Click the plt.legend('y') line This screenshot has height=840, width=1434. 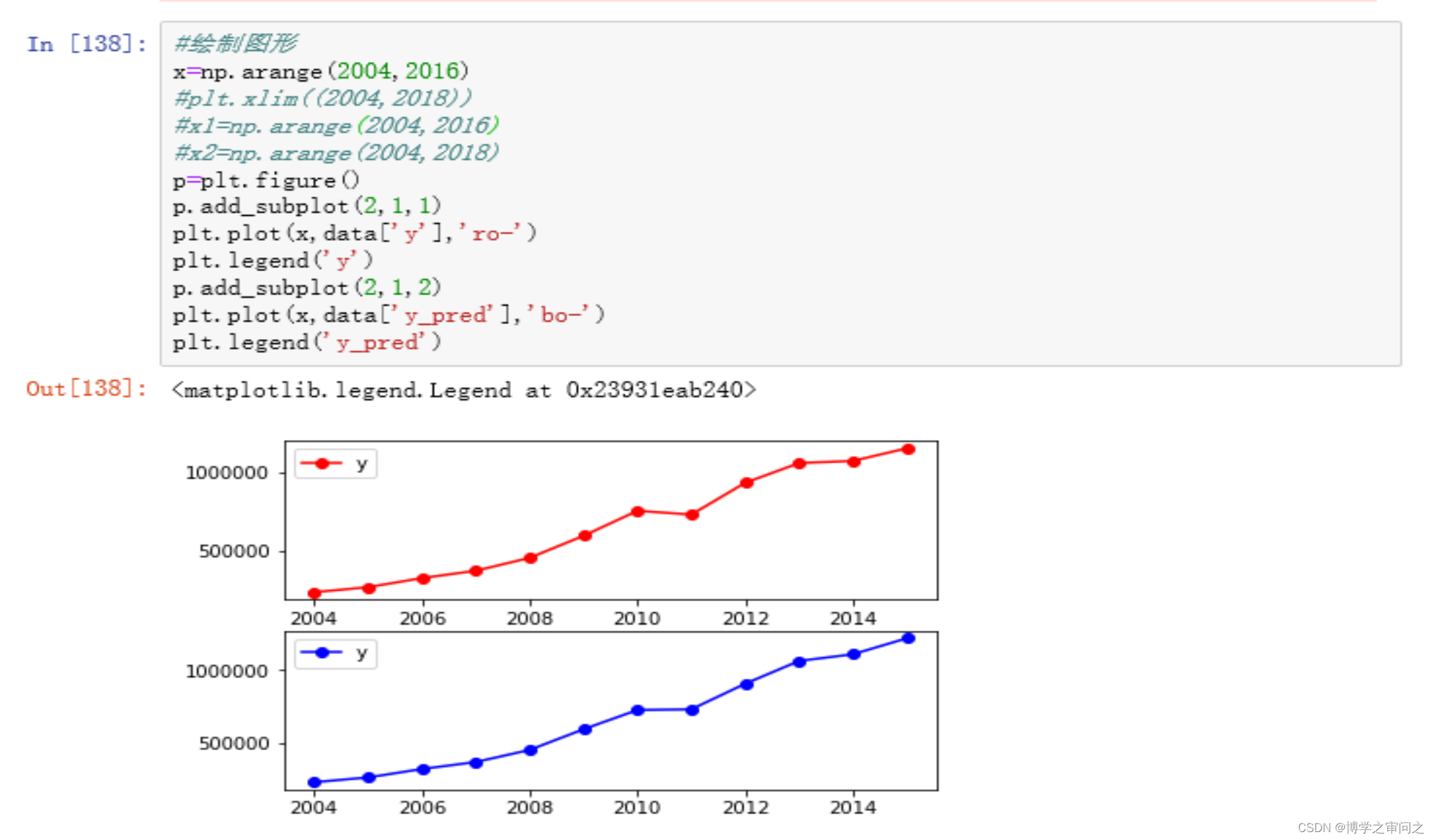pyautogui.click(x=273, y=261)
